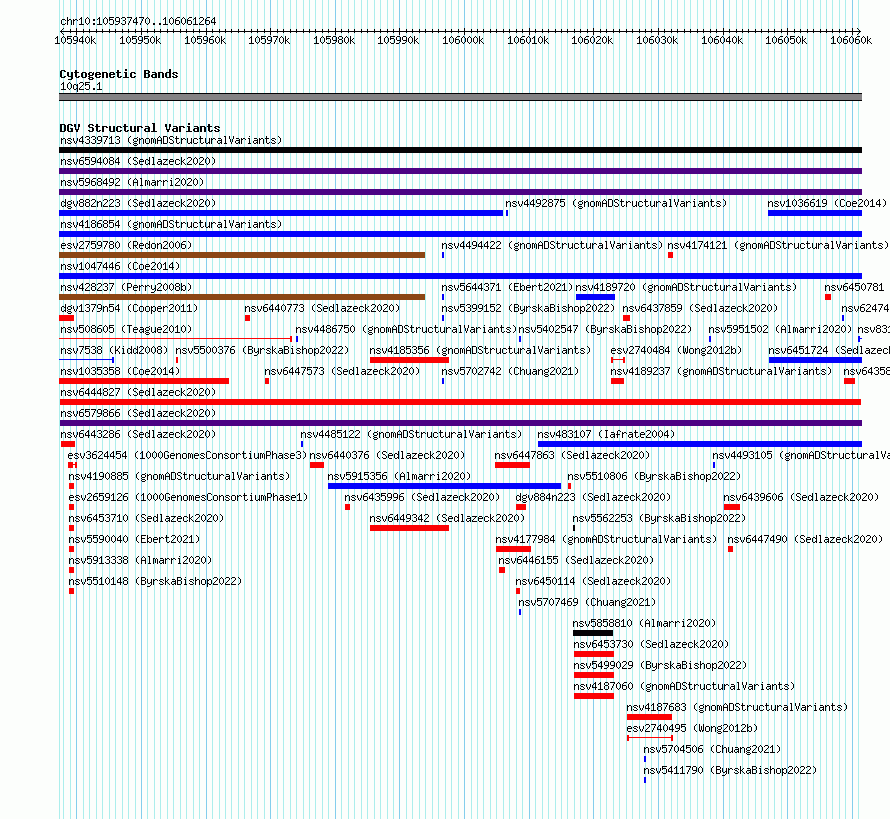Click nsv5858810 (Almarri2020) label
The width and height of the screenshot is (890, 819).
point(644,623)
